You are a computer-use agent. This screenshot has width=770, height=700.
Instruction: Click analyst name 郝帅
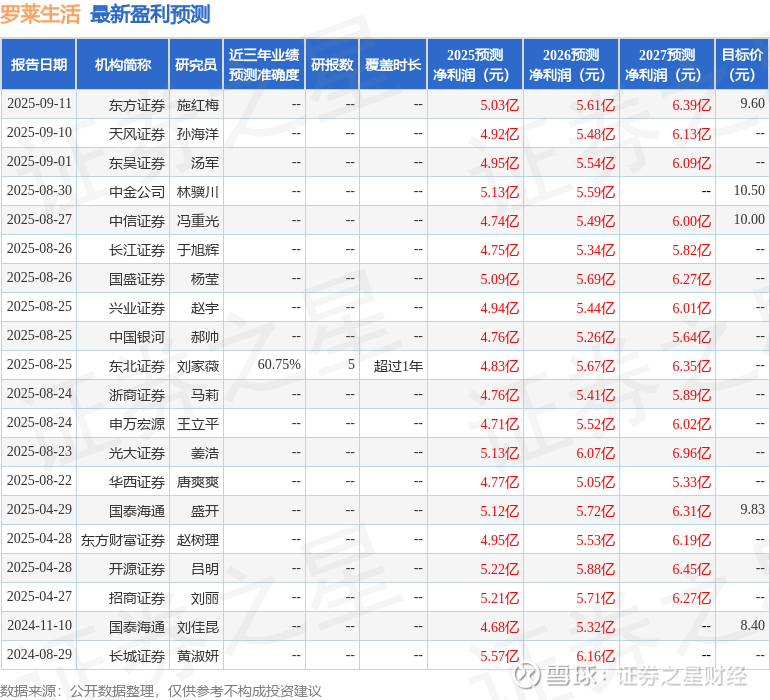pos(205,337)
